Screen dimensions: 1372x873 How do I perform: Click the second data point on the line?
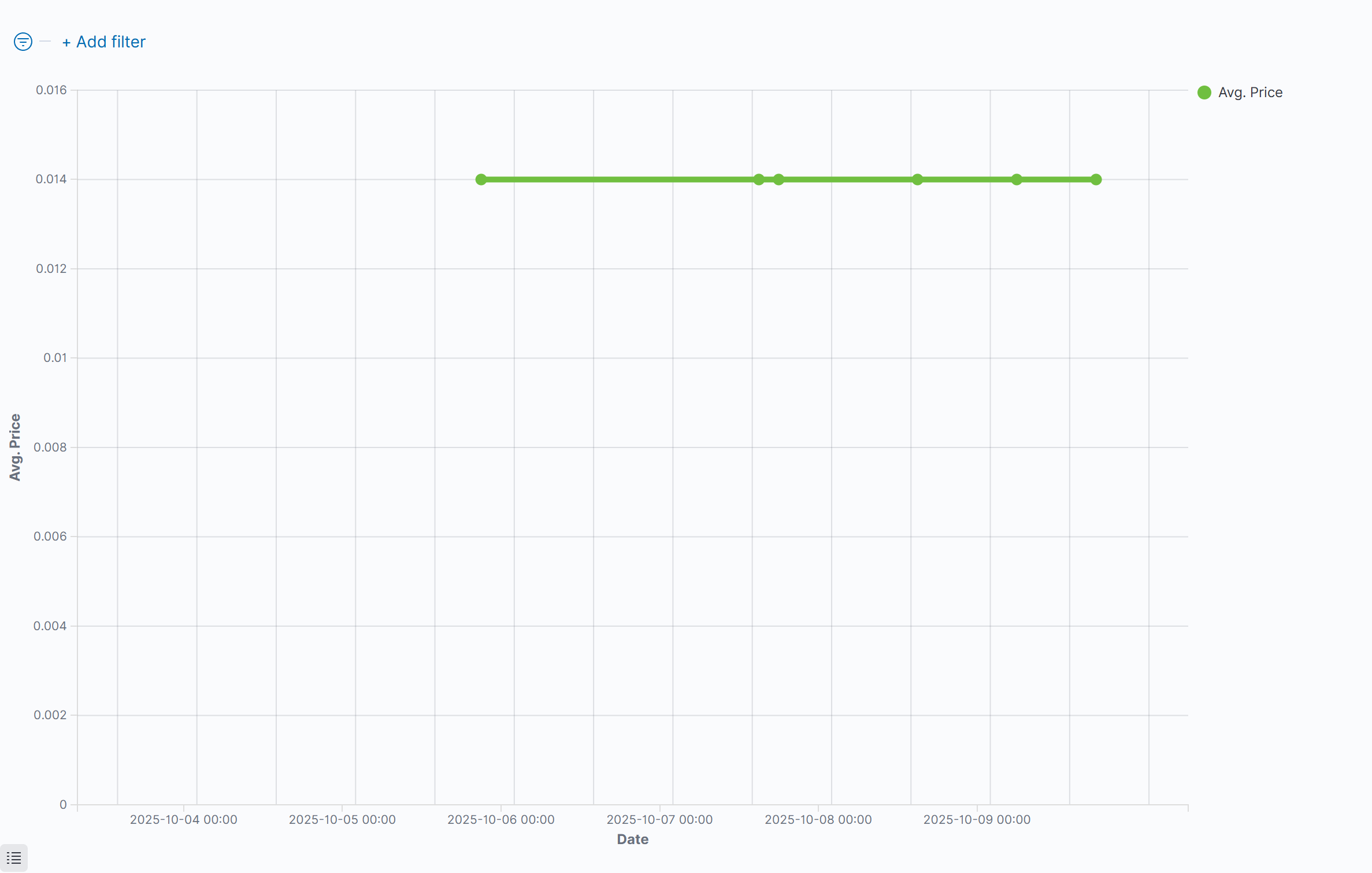point(759,180)
